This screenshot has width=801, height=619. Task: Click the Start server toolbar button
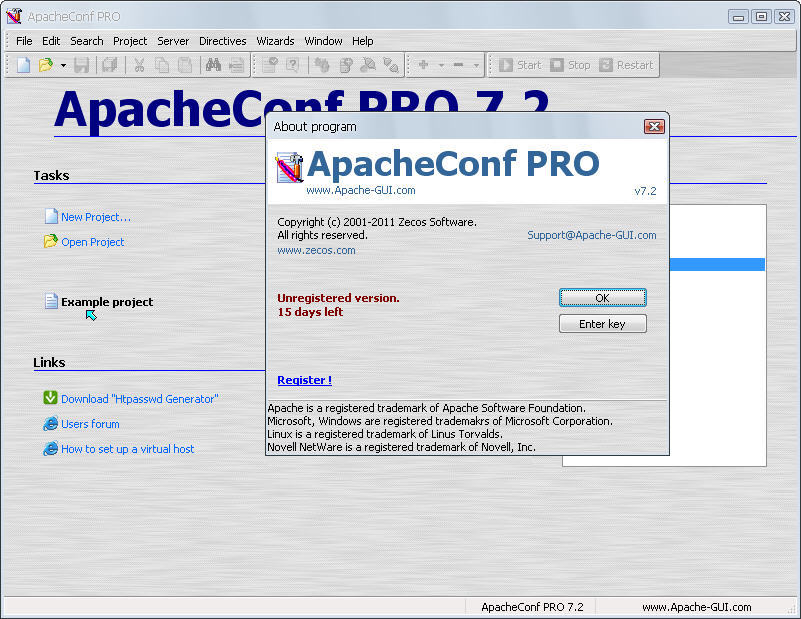coord(520,65)
